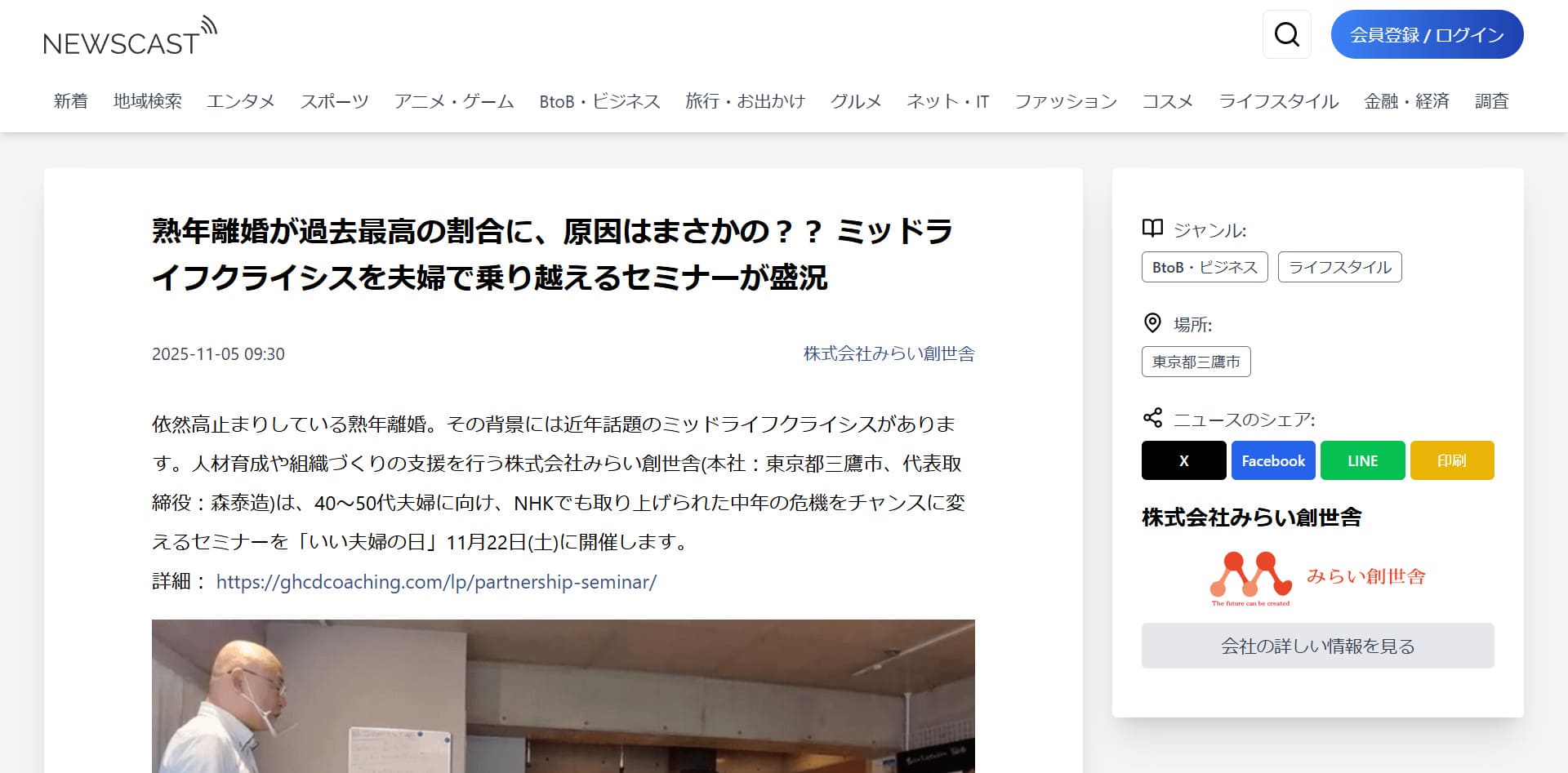Click the search magnifier icon
1568x773 pixels.
coord(1286,34)
